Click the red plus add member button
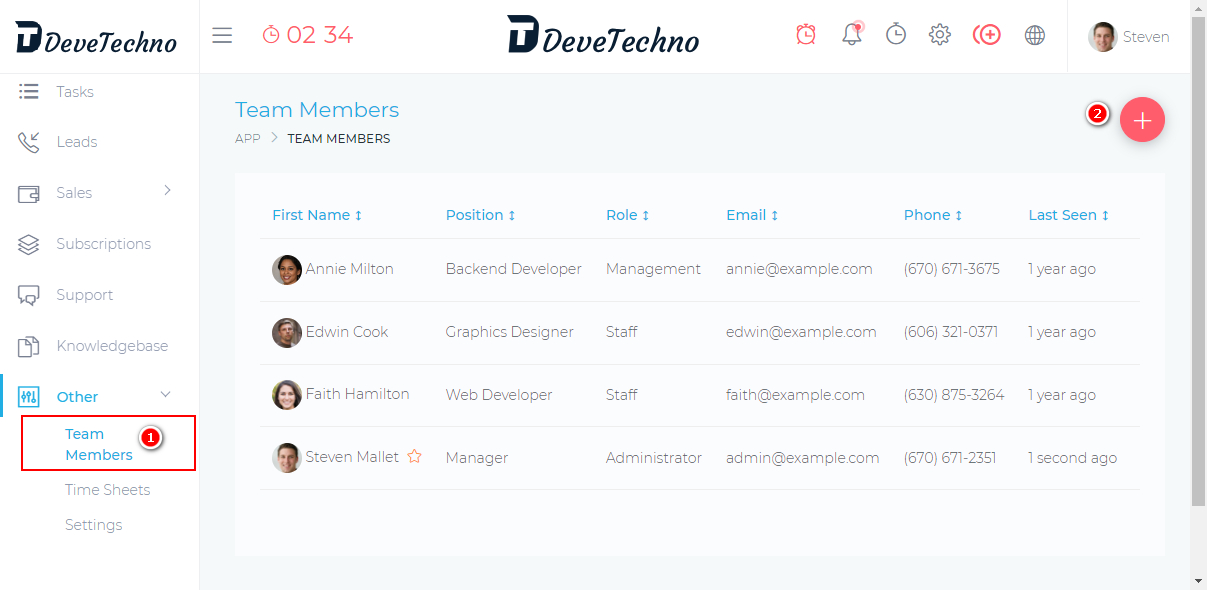 tap(1142, 120)
